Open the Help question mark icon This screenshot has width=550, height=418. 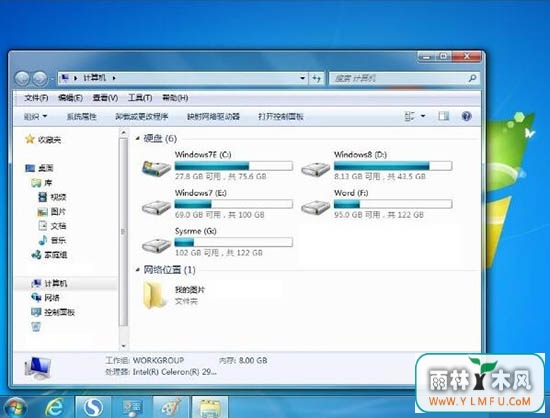click(x=466, y=116)
